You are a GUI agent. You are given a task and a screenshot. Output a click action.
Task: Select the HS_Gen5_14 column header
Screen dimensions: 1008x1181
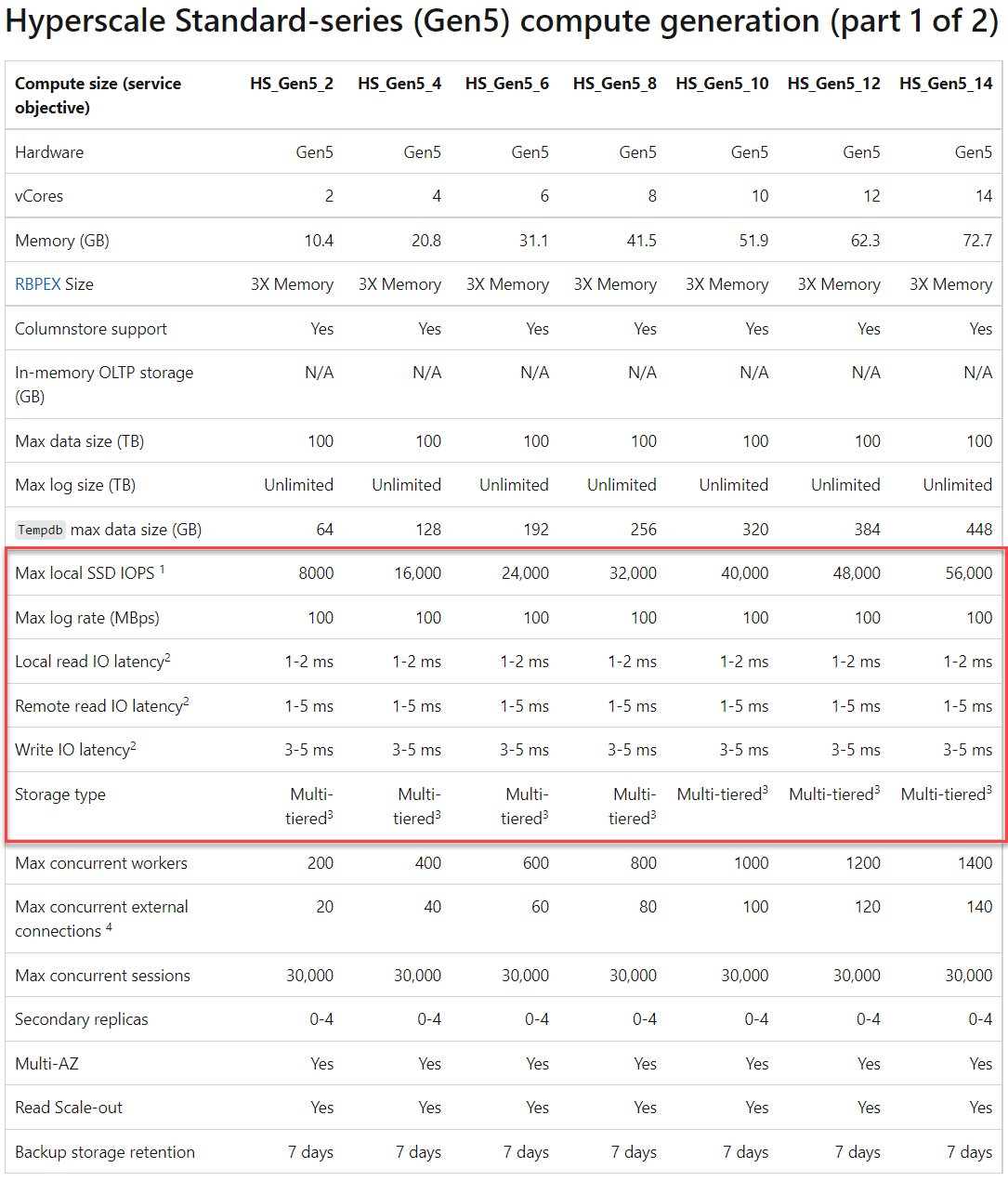pos(946,84)
